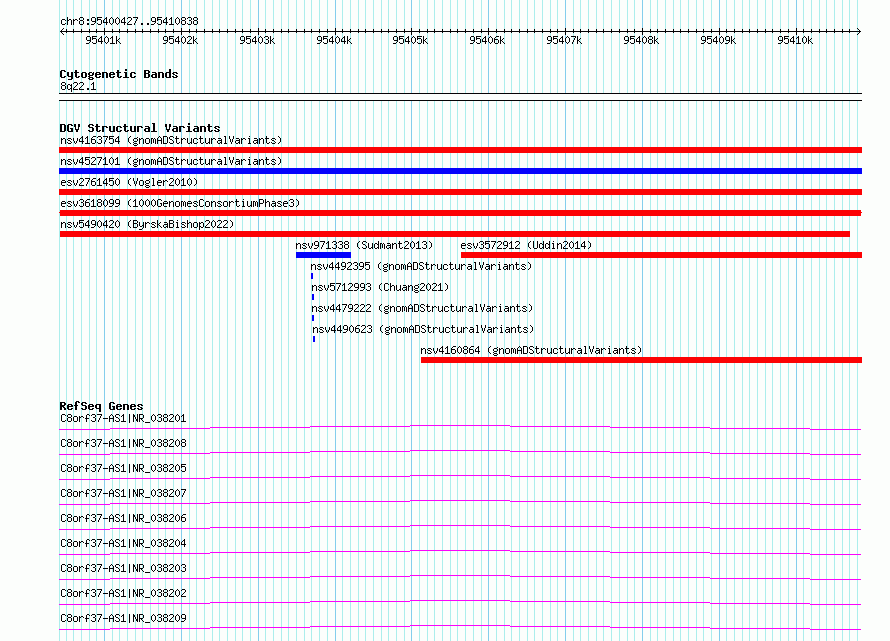This screenshot has width=890, height=641.
Task: Open C8orf37-AS1|NR_038208 gene label
Action: (x=123, y=443)
